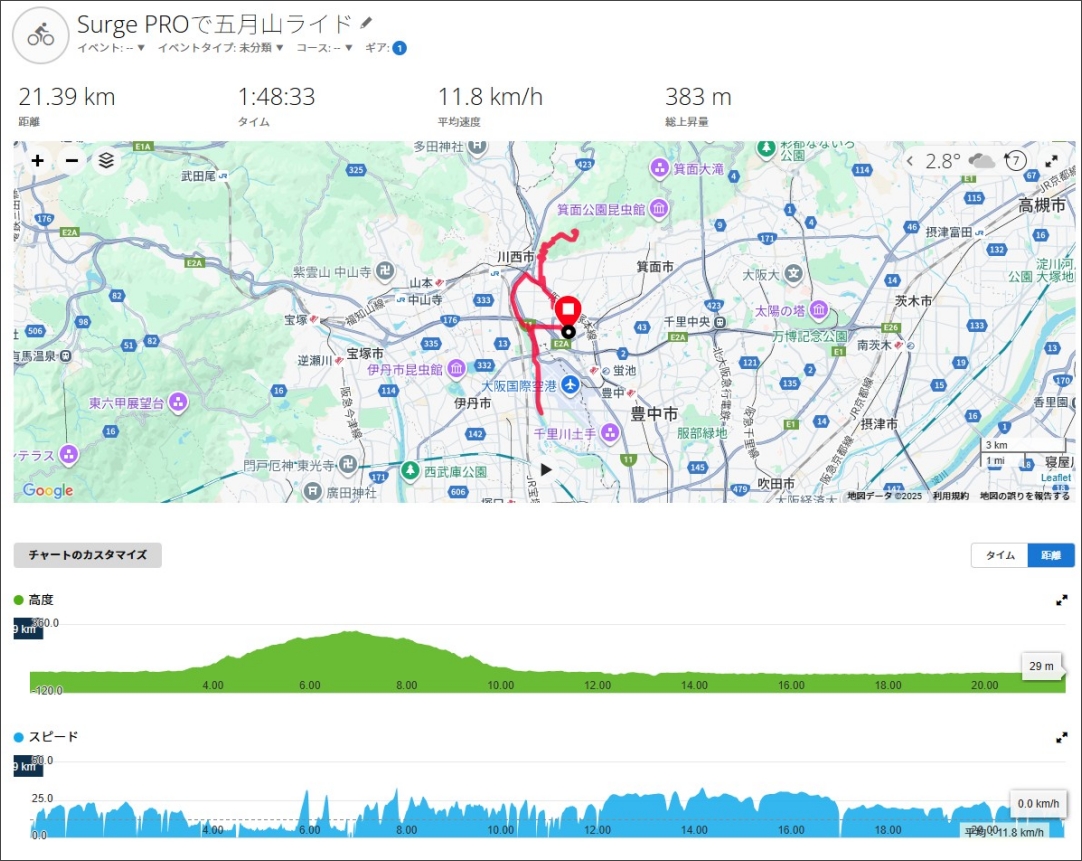Click the gear count badge showing 1

pos(400,48)
